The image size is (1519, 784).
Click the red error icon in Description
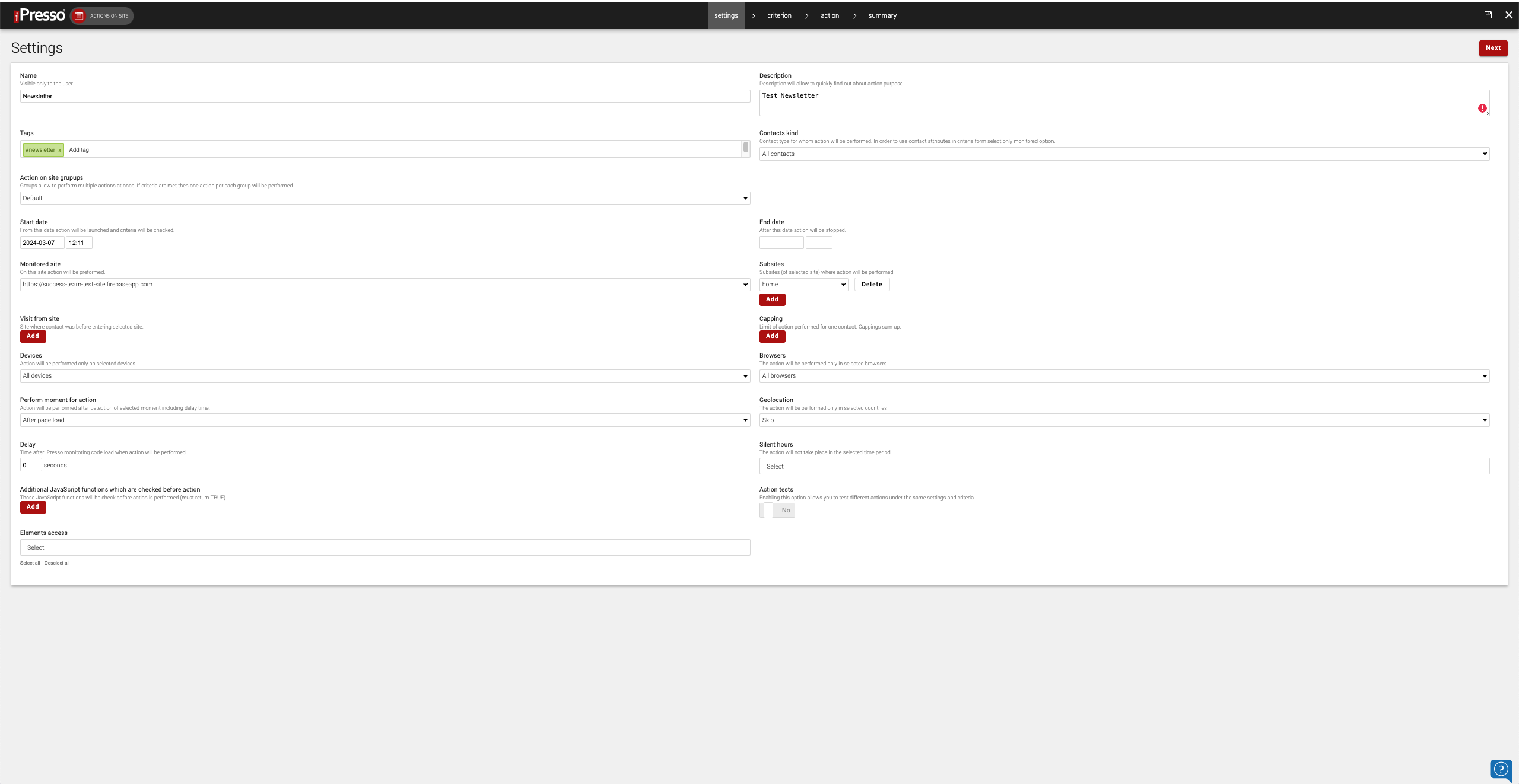pyautogui.click(x=1482, y=108)
